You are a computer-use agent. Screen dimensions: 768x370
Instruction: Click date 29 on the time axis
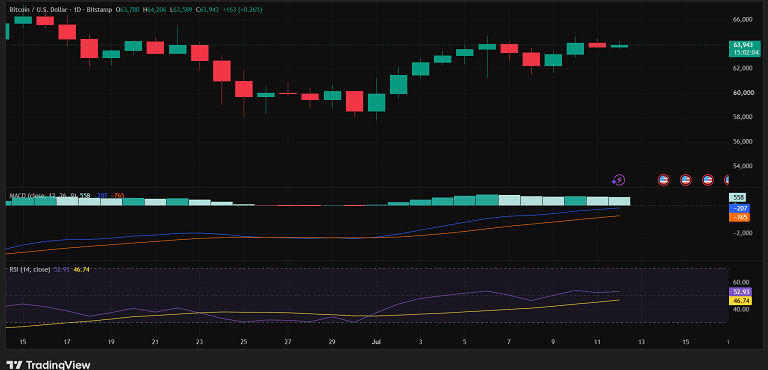[x=332, y=342]
